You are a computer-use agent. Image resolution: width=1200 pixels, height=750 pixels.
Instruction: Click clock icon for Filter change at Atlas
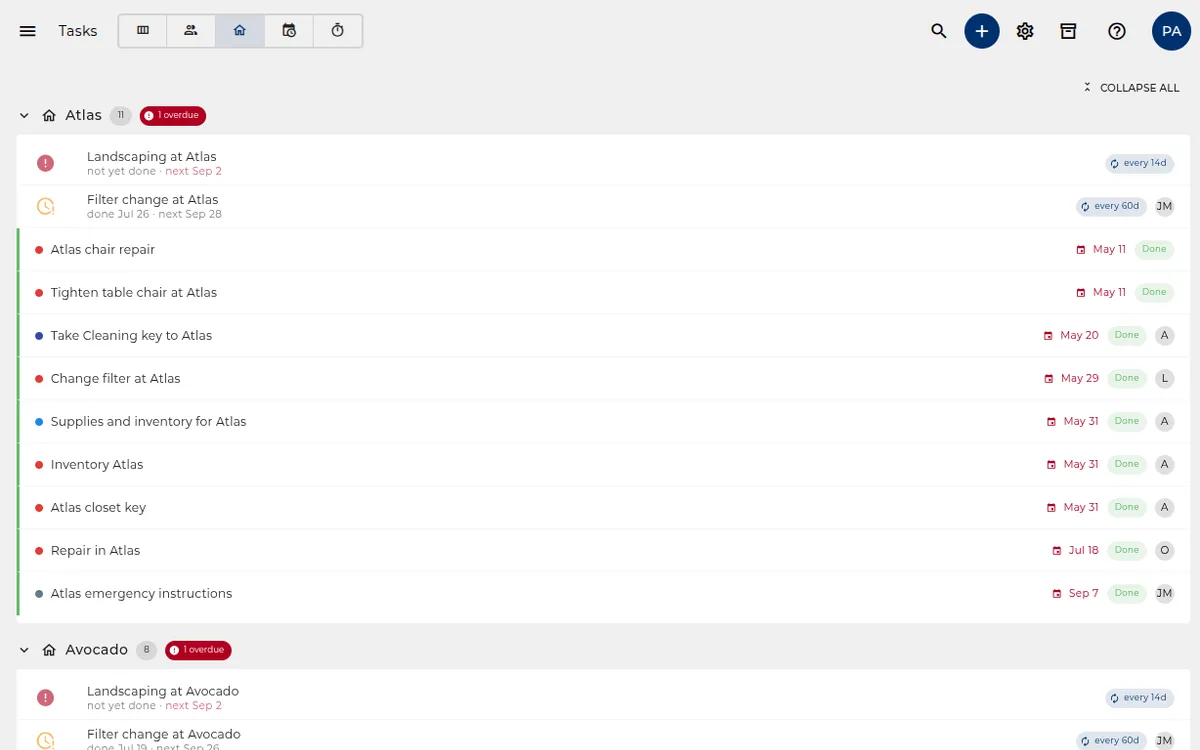[45, 206]
